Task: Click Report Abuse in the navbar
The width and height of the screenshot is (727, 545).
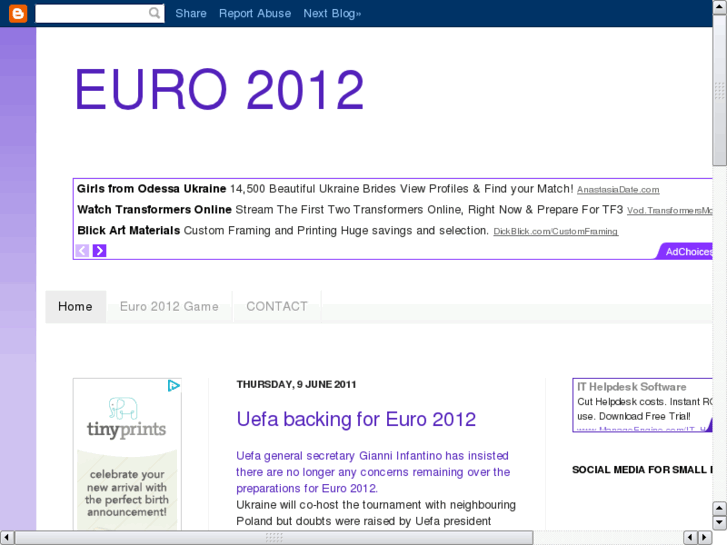Action: (255, 13)
